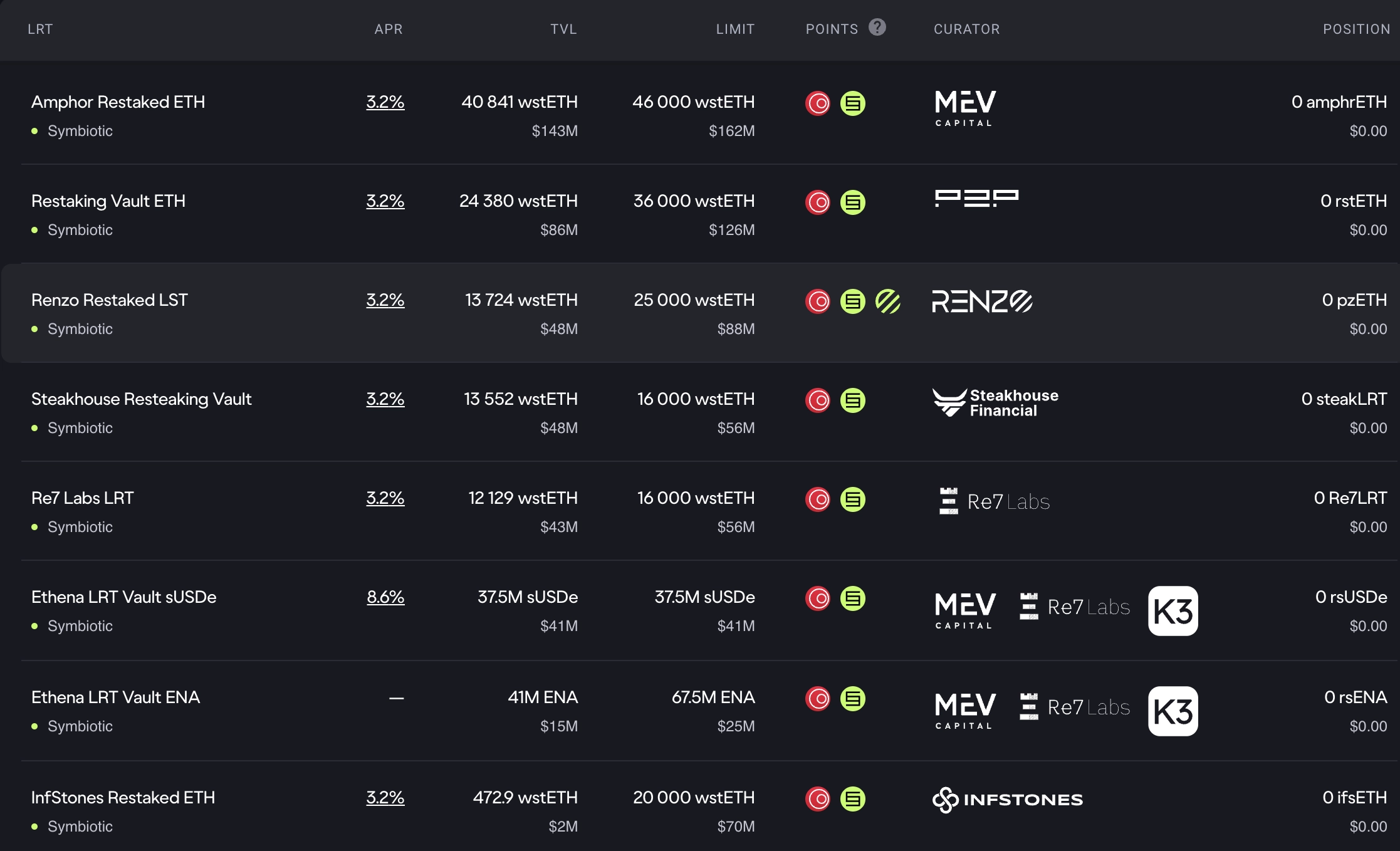Viewport: 1400px width, 851px height.
Task: Click the green points icon for Restaking Vault ETH
Action: [x=853, y=202]
